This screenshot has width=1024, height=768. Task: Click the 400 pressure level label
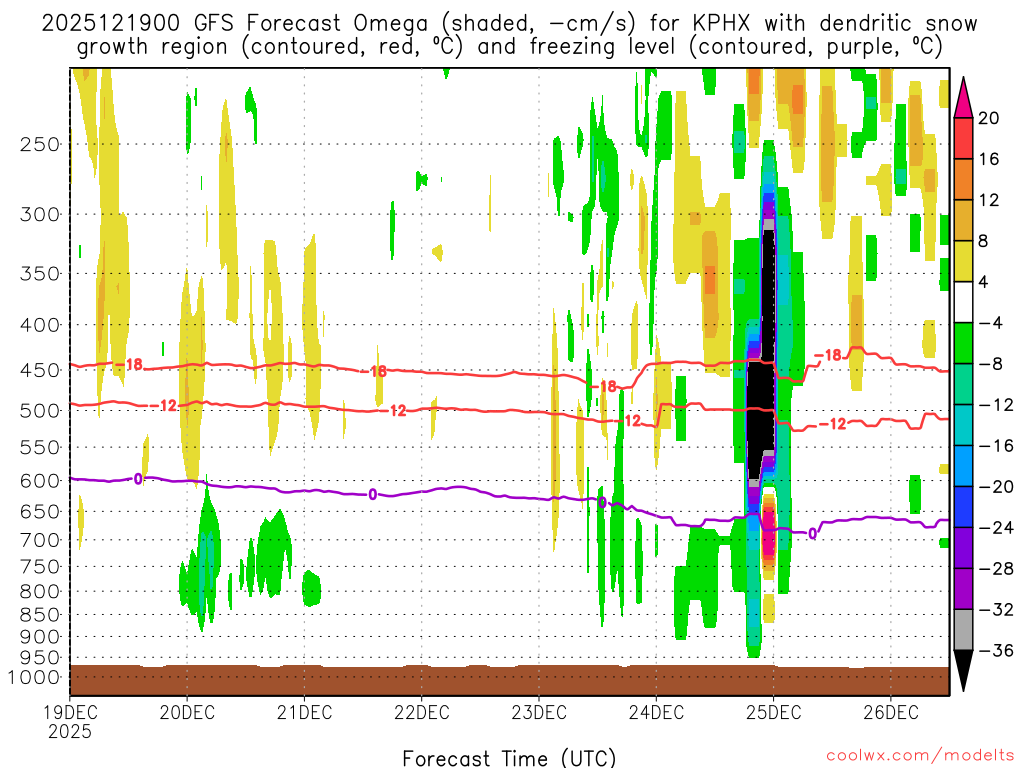tap(40, 325)
